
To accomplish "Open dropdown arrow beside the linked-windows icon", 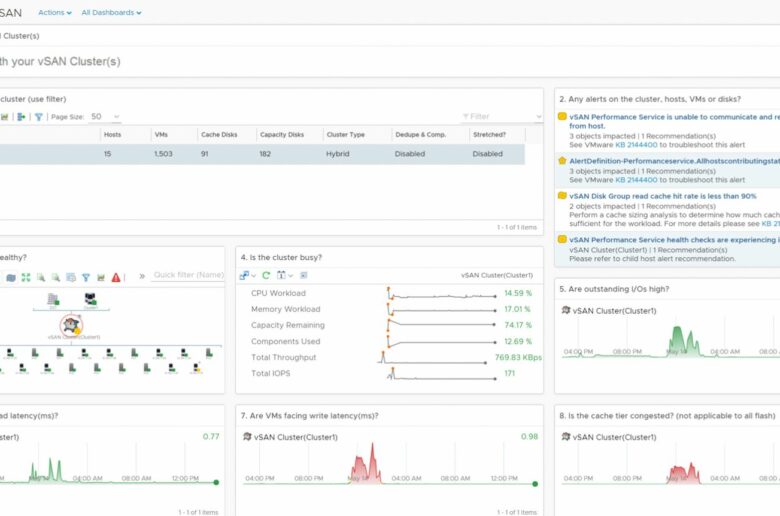I will (253, 276).
